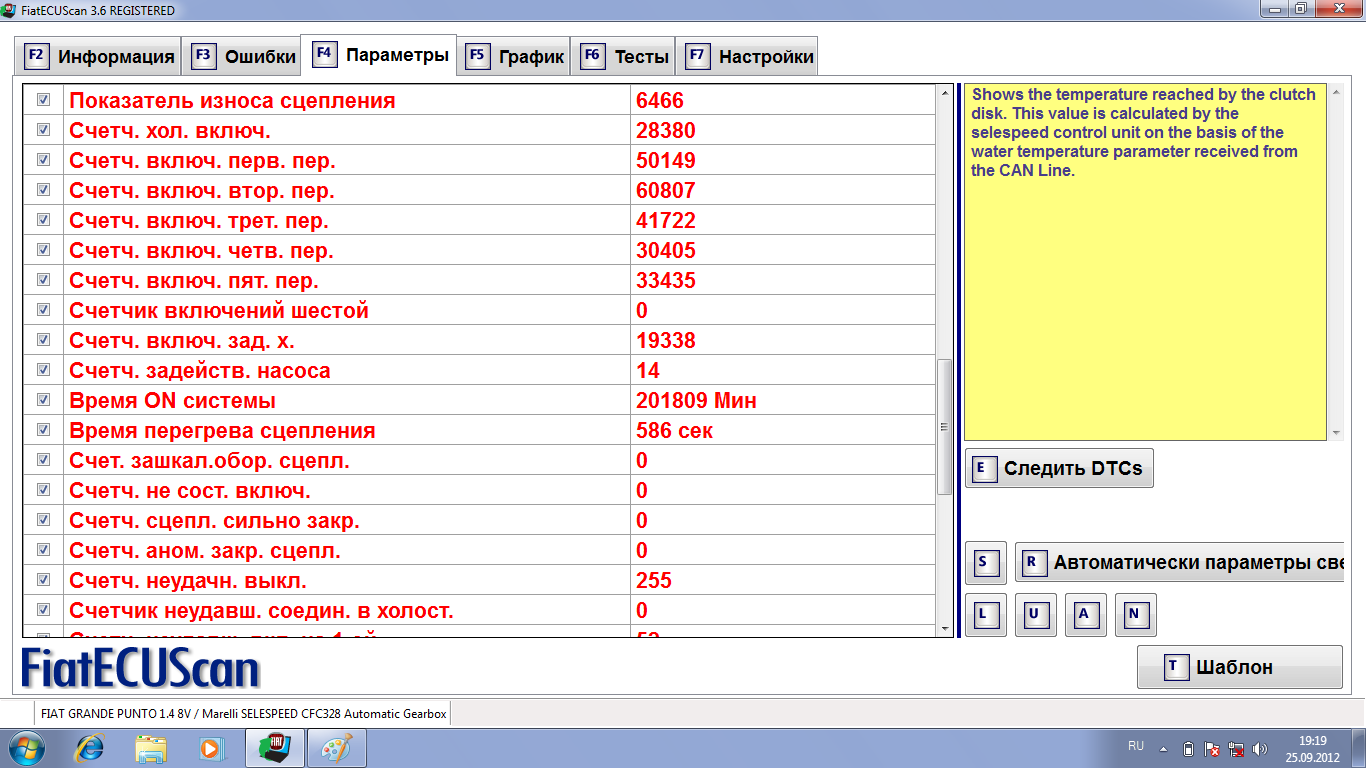Toggle Счетч. неудачн. выкл. checkbox
The image size is (1366, 768).
coord(43,580)
